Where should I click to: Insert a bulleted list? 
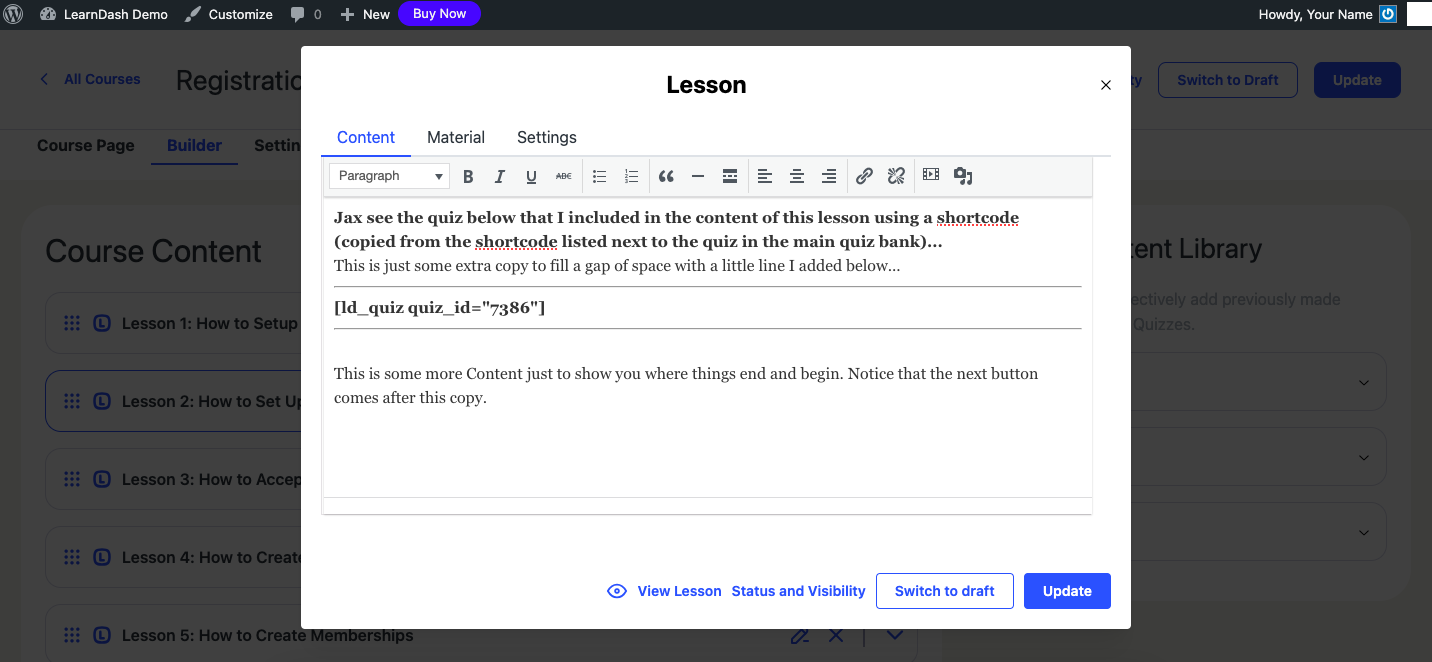click(x=599, y=177)
